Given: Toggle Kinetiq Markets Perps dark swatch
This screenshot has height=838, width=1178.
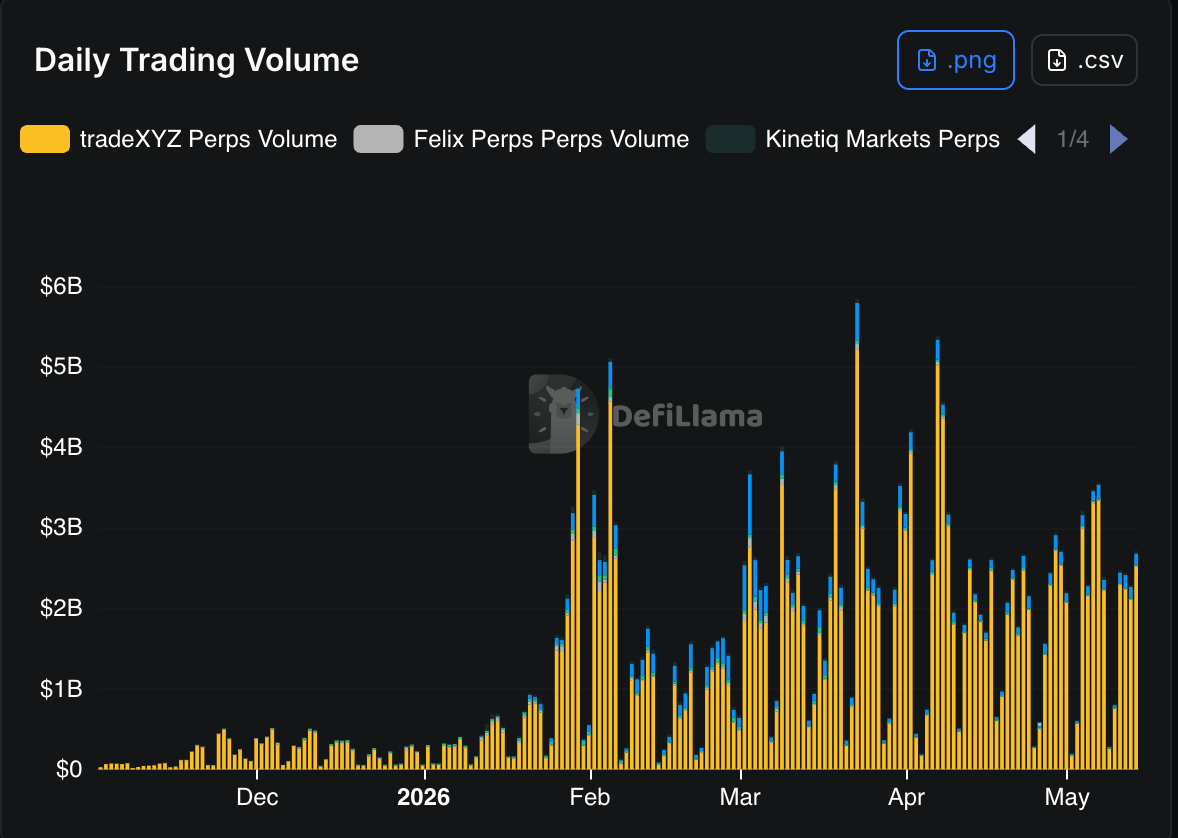Looking at the screenshot, I should coord(730,139).
